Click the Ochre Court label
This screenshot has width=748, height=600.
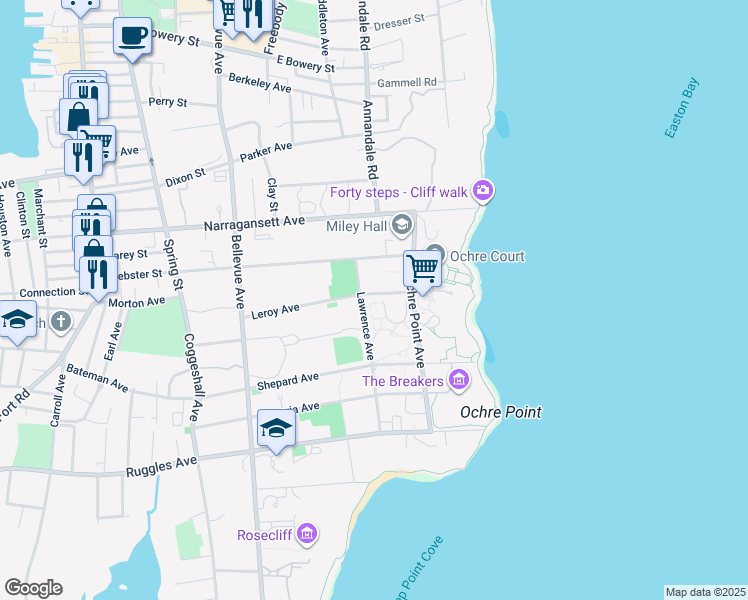[x=487, y=257]
